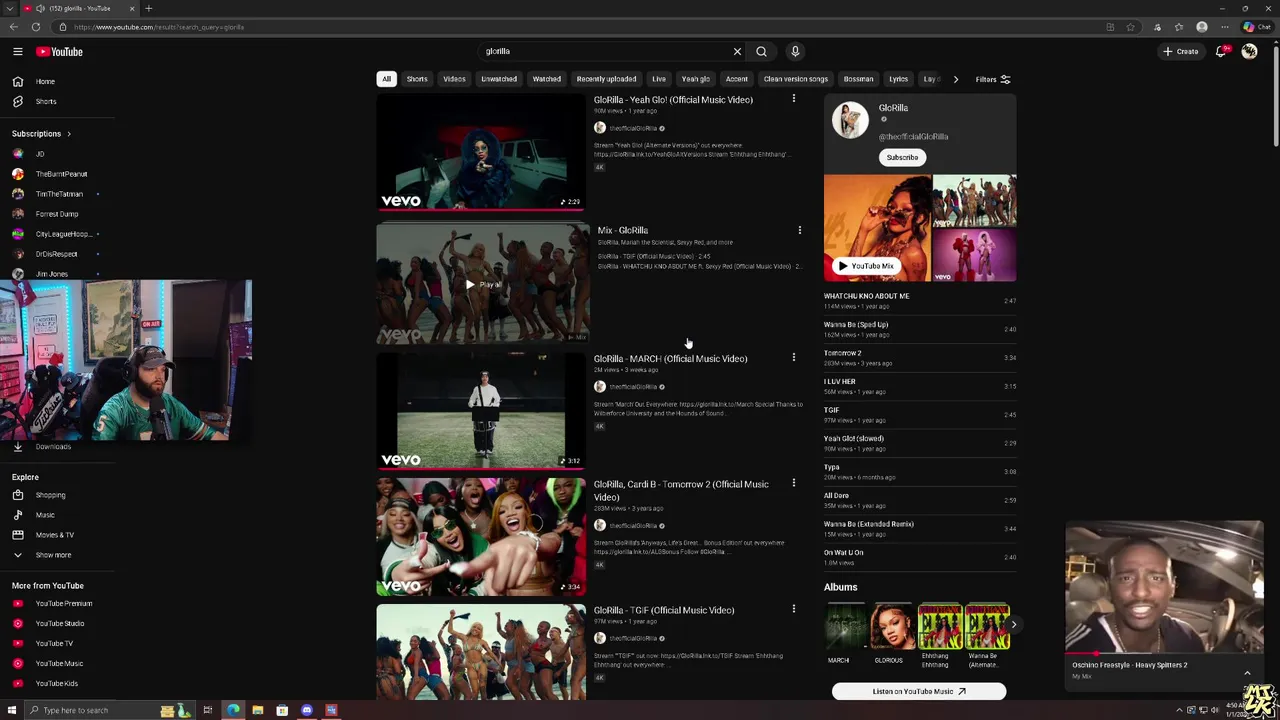Open the Forrest Dump subscription channel
This screenshot has width=1280, height=720.
click(x=57, y=214)
